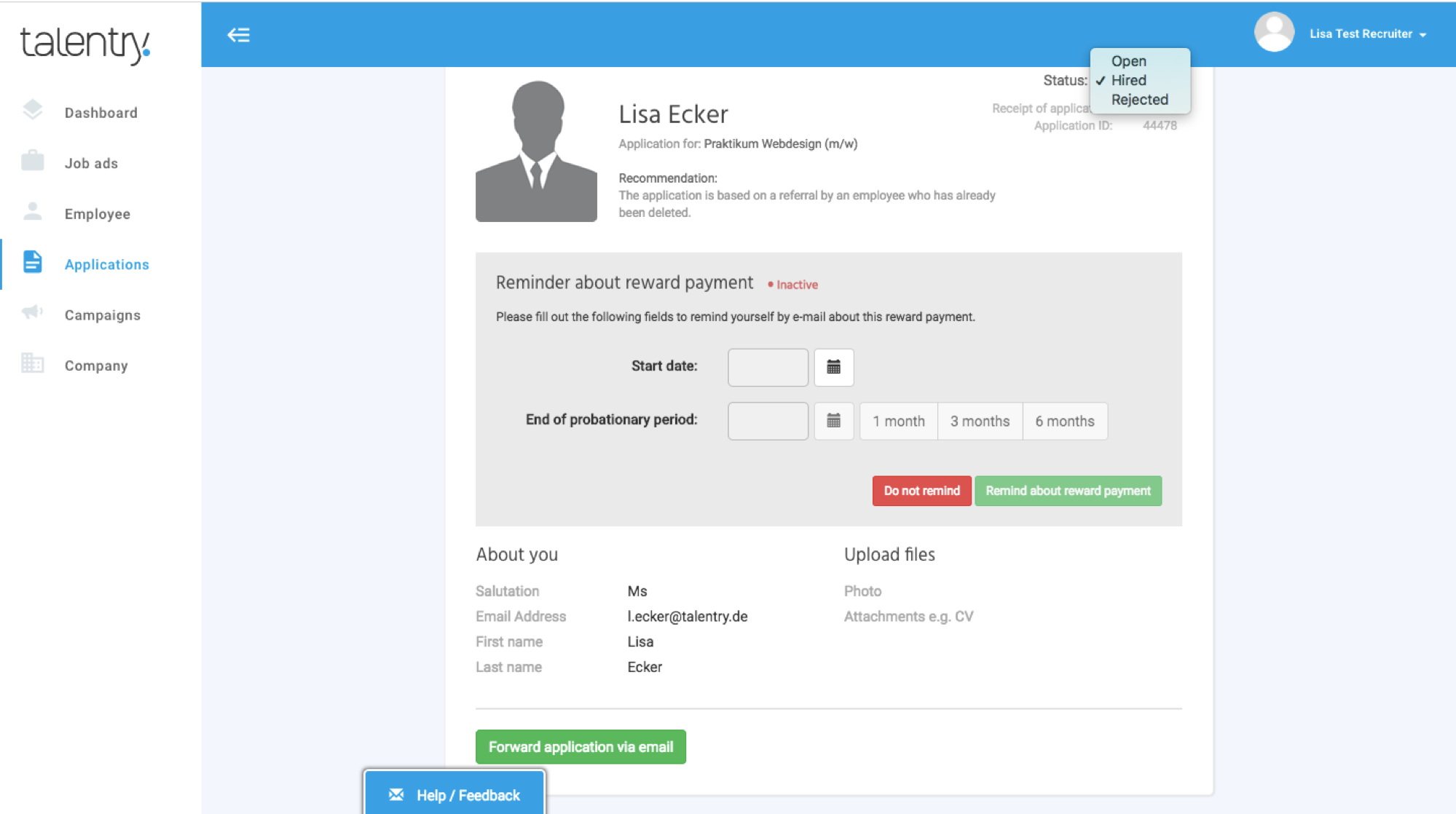
Task: Click the Dashboard layers icon
Action: (x=33, y=111)
